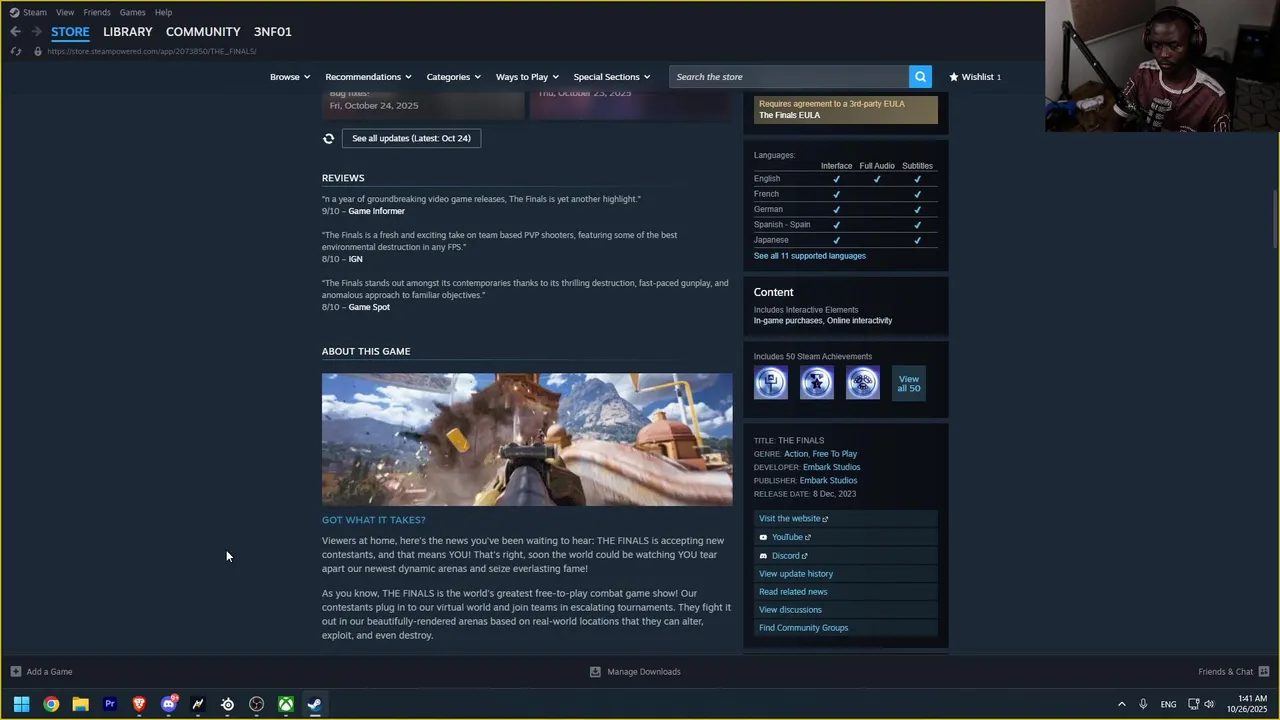The height and width of the screenshot is (720, 1280).
Task: Open Brave browser from taskbar
Action: click(139, 704)
